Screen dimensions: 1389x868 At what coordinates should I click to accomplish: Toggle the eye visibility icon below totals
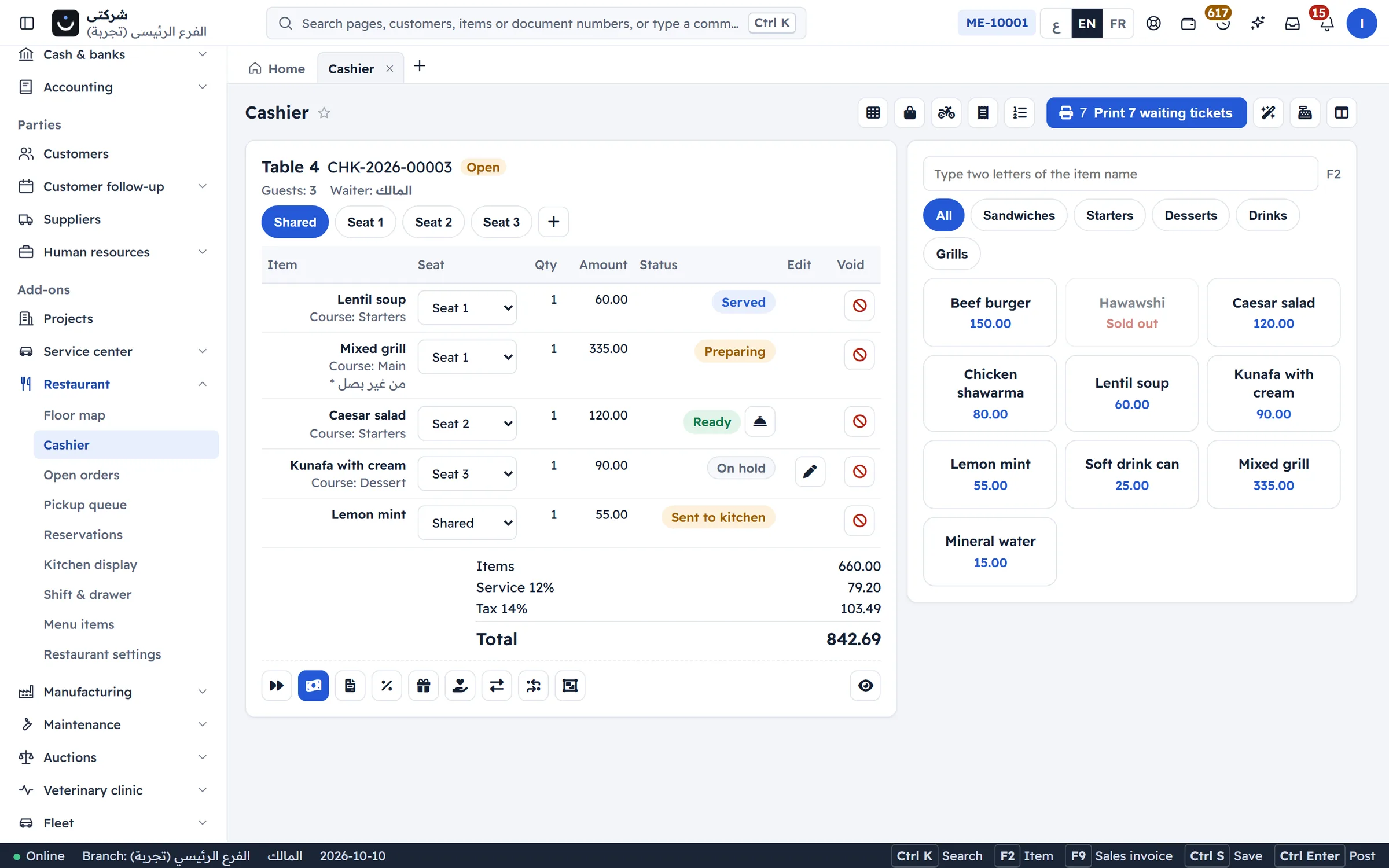(865, 686)
